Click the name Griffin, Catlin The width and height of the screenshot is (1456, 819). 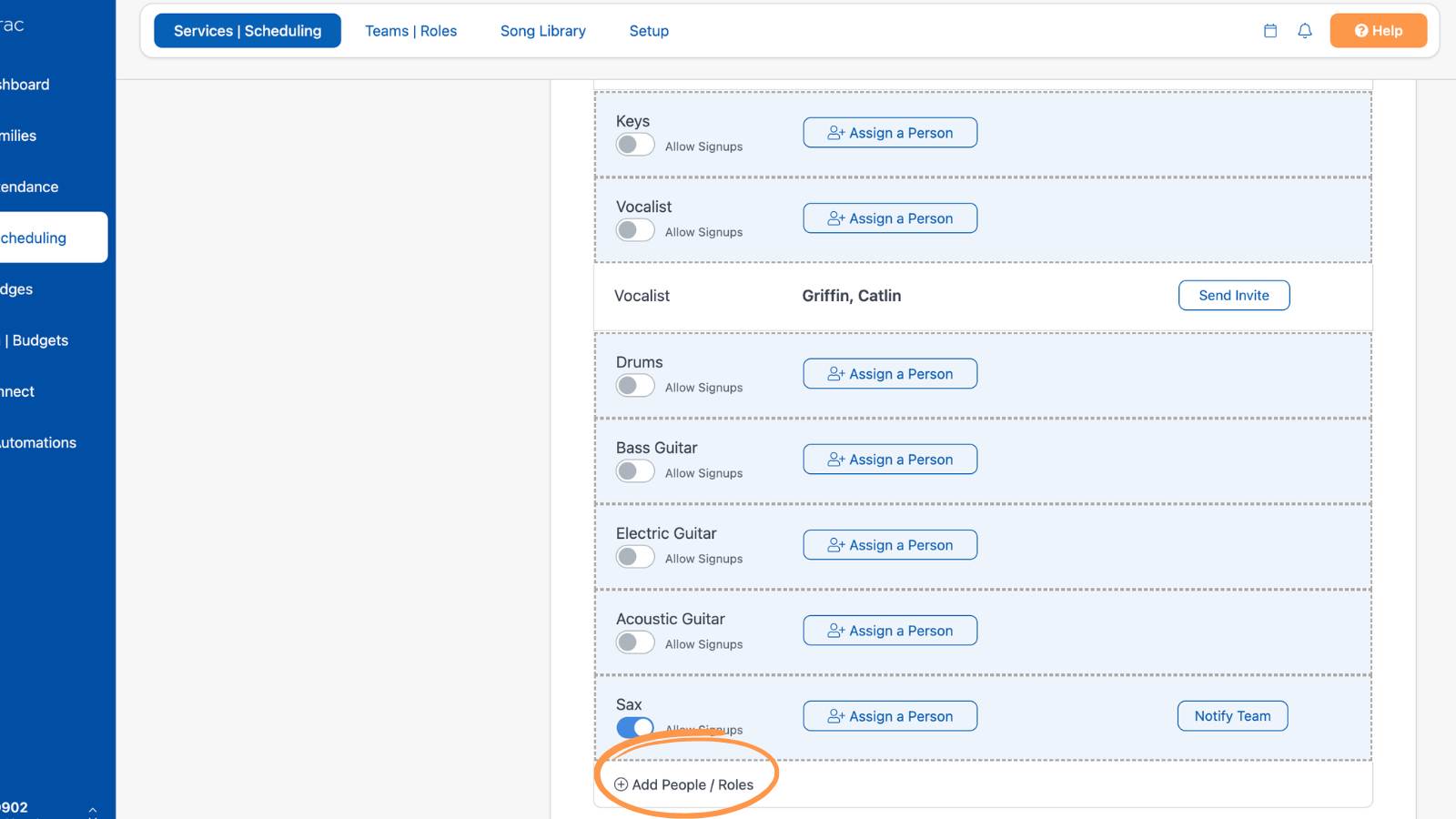(x=852, y=296)
